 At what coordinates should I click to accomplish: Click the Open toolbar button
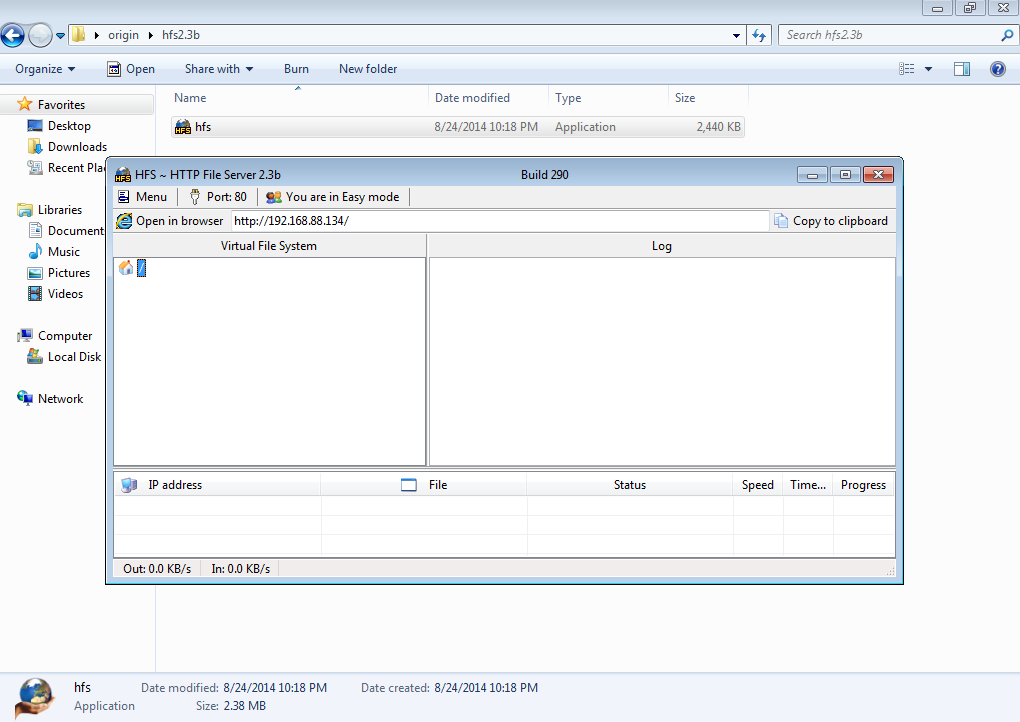(131, 69)
